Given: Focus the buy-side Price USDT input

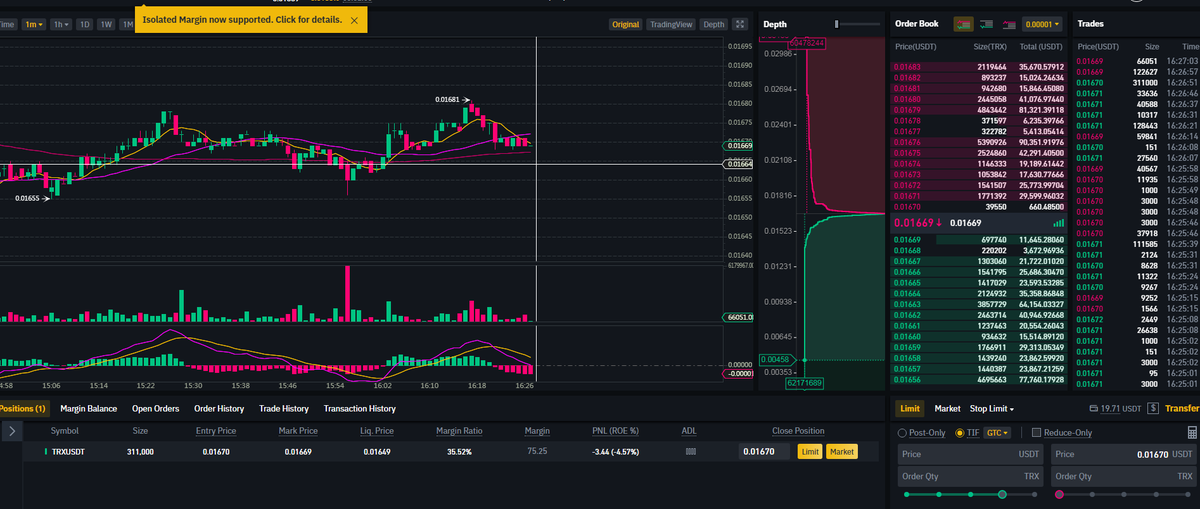Looking at the screenshot, I should pyautogui.click(x=969, y=454).
